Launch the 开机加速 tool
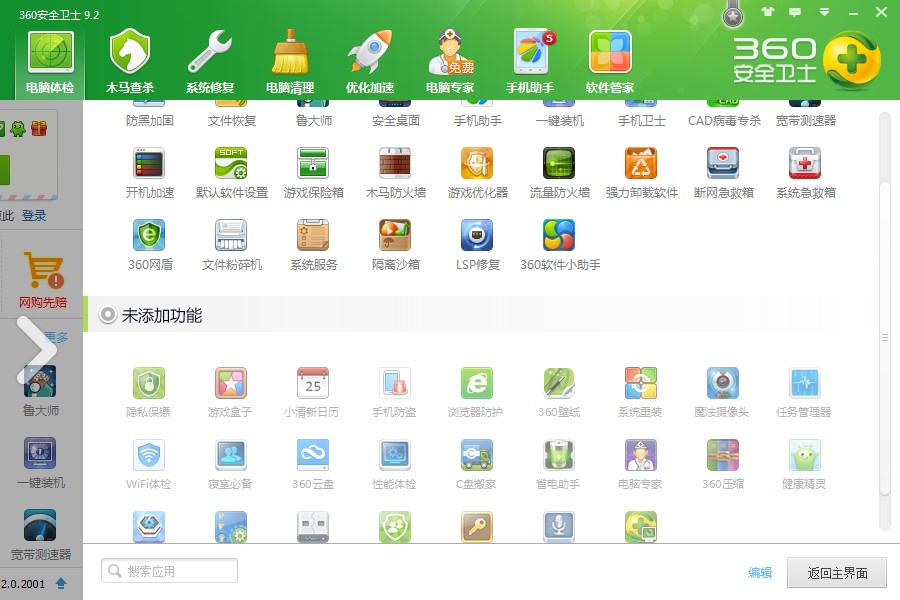This screenshot has width=900, height=600. [x=149, y=173]
